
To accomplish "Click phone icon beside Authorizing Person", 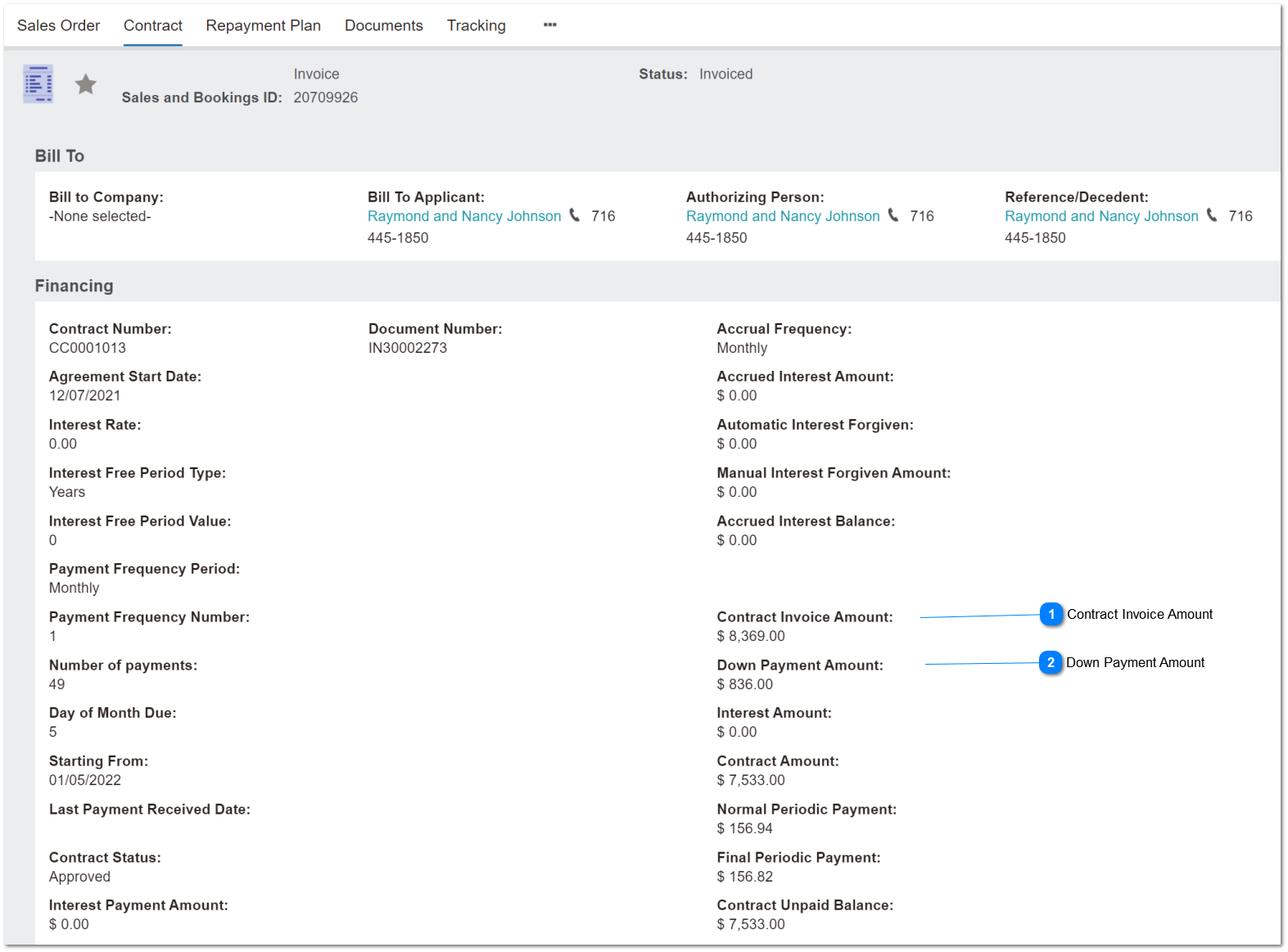I will pos(893,215).
